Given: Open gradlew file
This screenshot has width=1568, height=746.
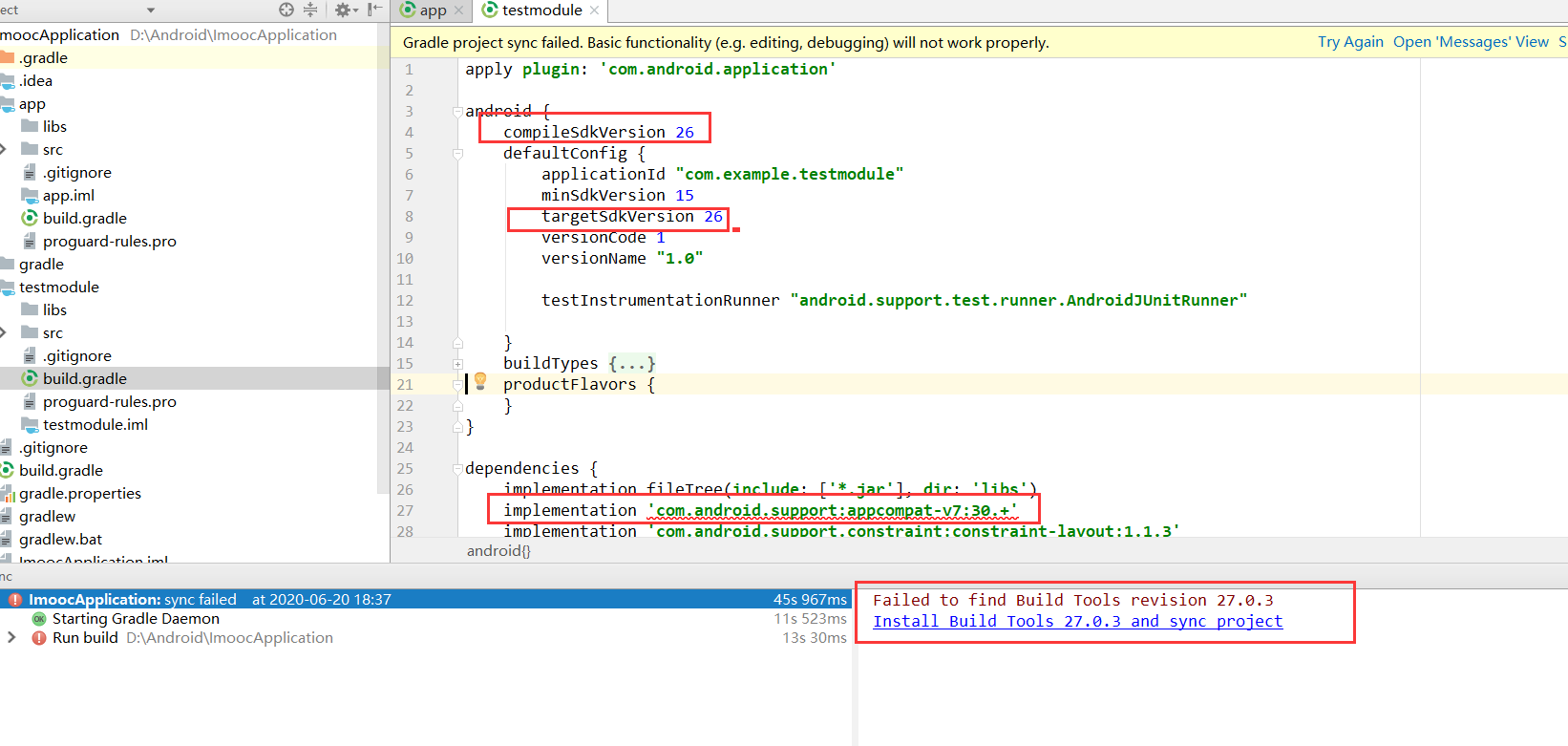Looking at the screenshot, I should coord(47,516).
